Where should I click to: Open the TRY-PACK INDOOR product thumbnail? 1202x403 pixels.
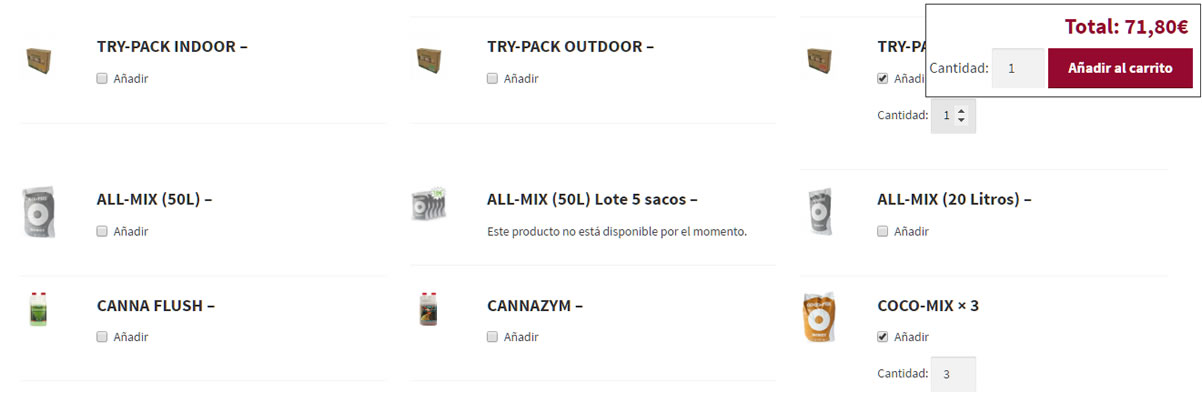point(38,61)
